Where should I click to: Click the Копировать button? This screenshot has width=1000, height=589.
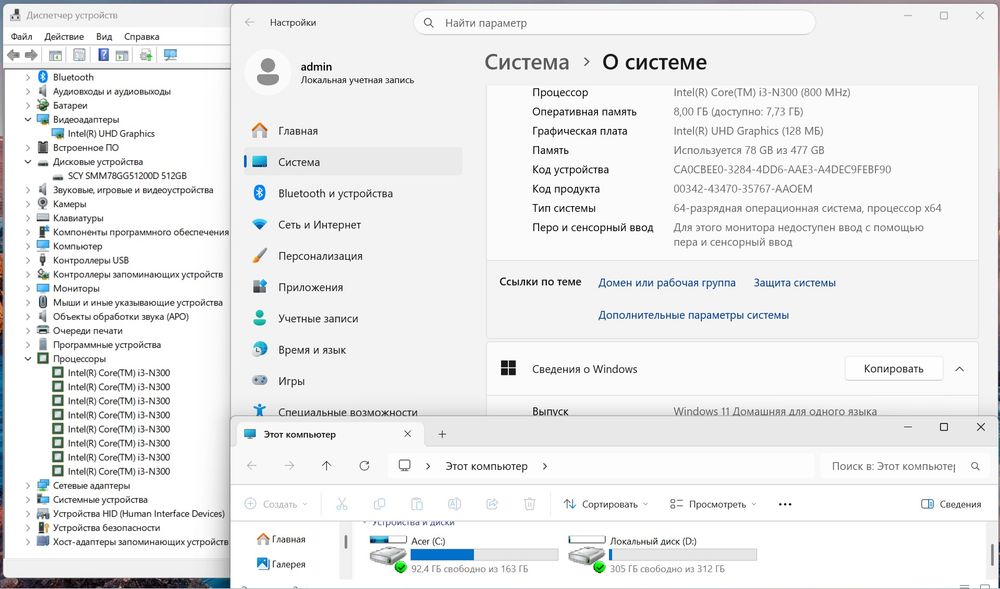point(893,368)
